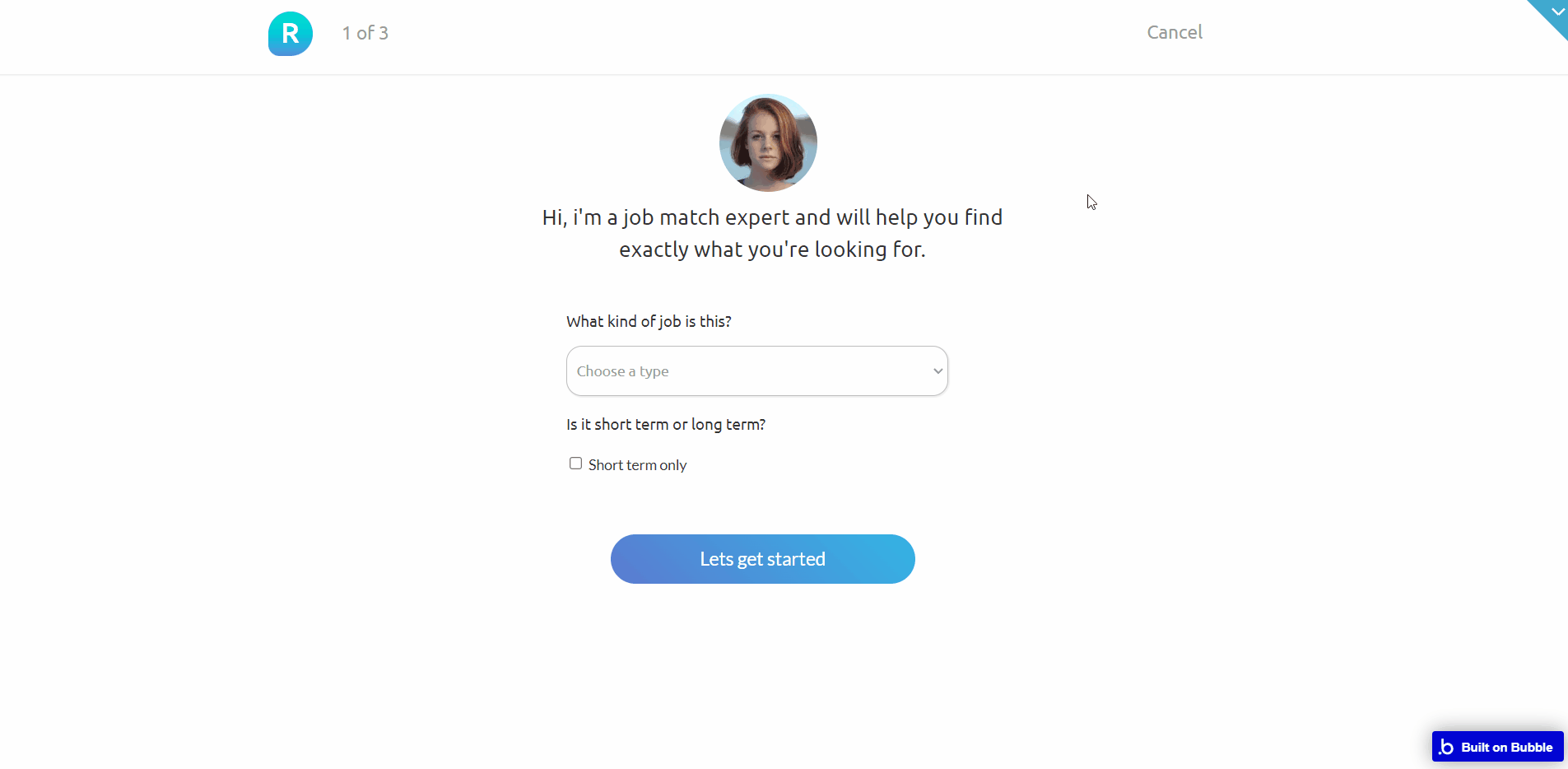Image resolution: width=1568 pixels, height=769 pixels.
Task: Open the dropdown via its chevron arrow
Action: pos(938,371)
